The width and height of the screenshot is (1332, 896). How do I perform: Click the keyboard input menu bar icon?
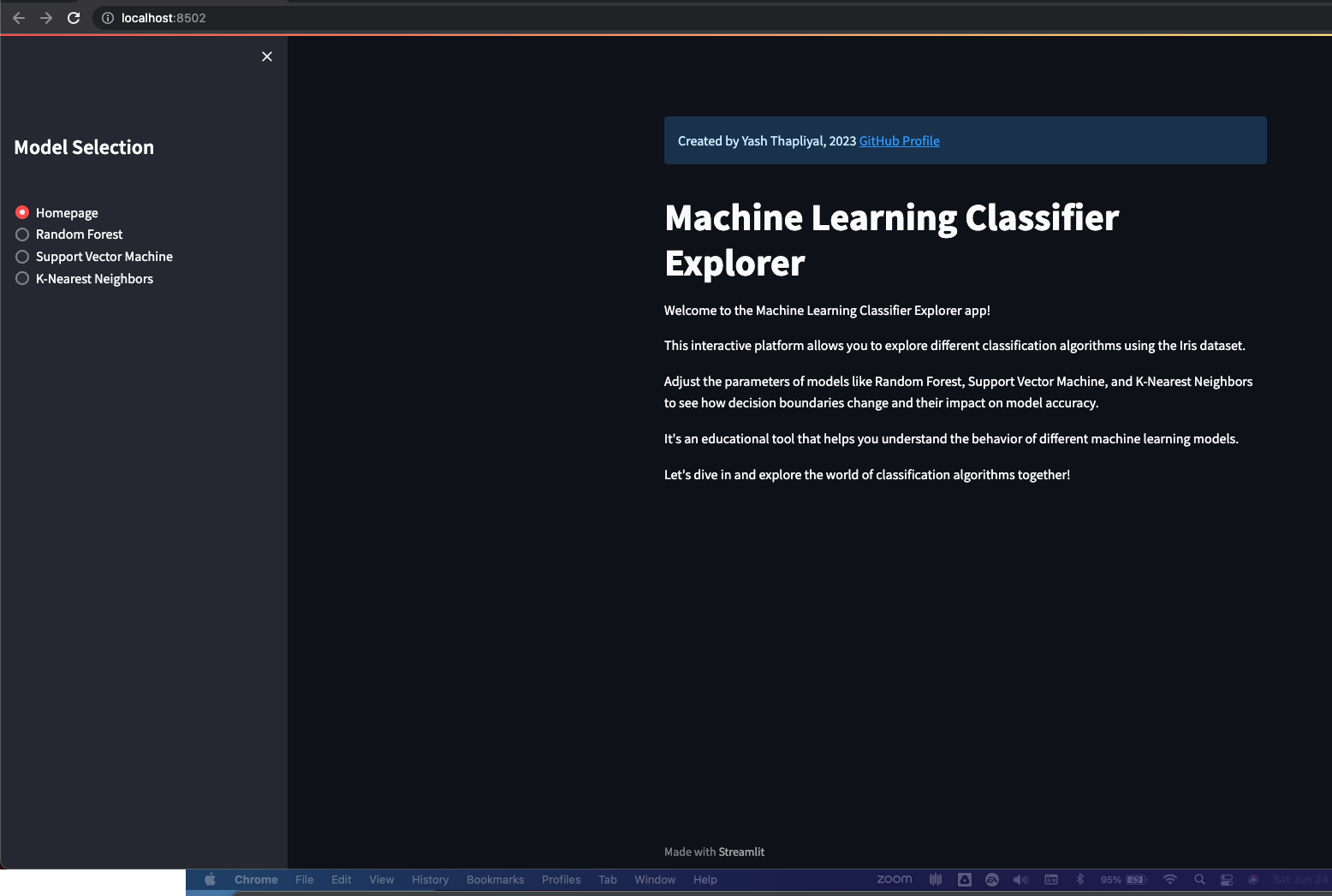pyautogui.click(x=1051, y=880)
